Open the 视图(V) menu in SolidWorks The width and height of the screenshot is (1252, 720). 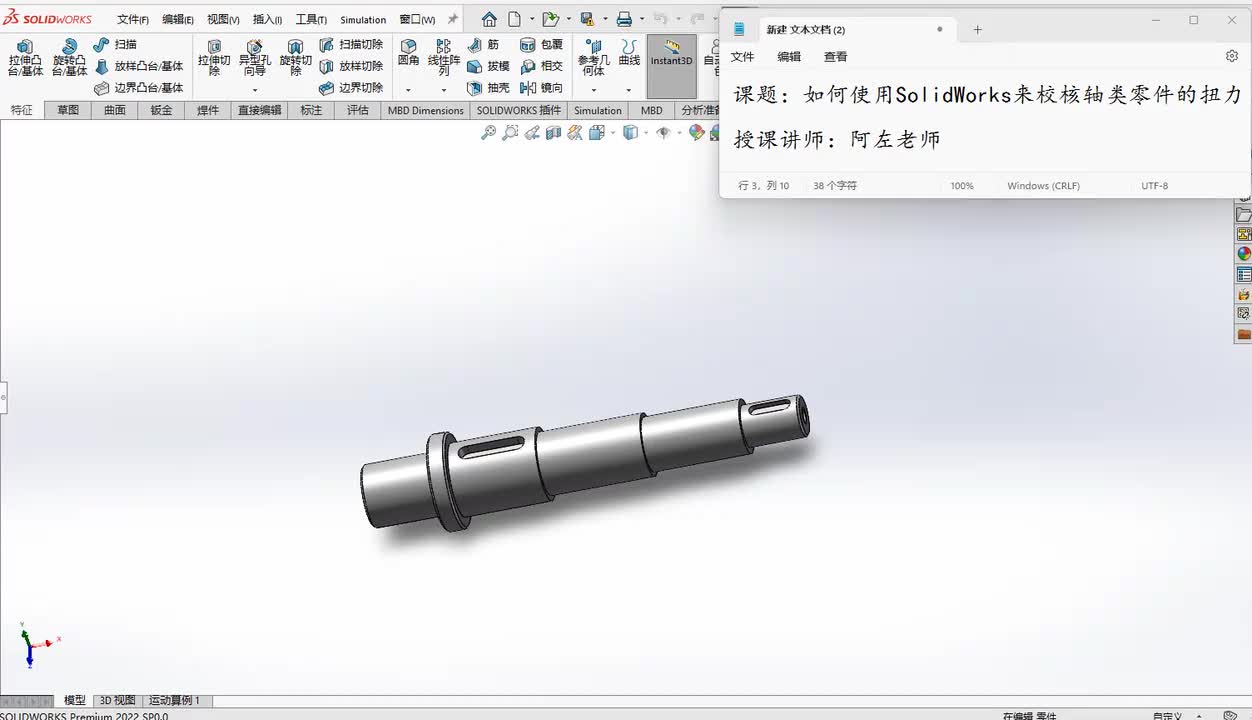coord(223,20)
